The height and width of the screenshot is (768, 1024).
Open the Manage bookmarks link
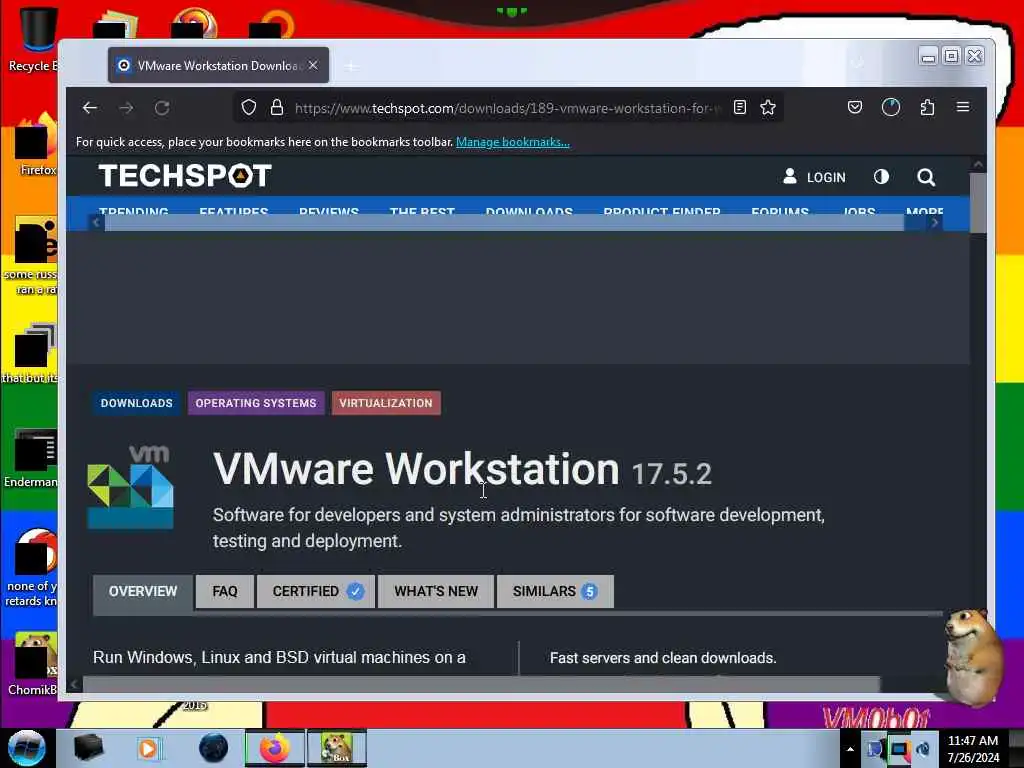(513, 142)
